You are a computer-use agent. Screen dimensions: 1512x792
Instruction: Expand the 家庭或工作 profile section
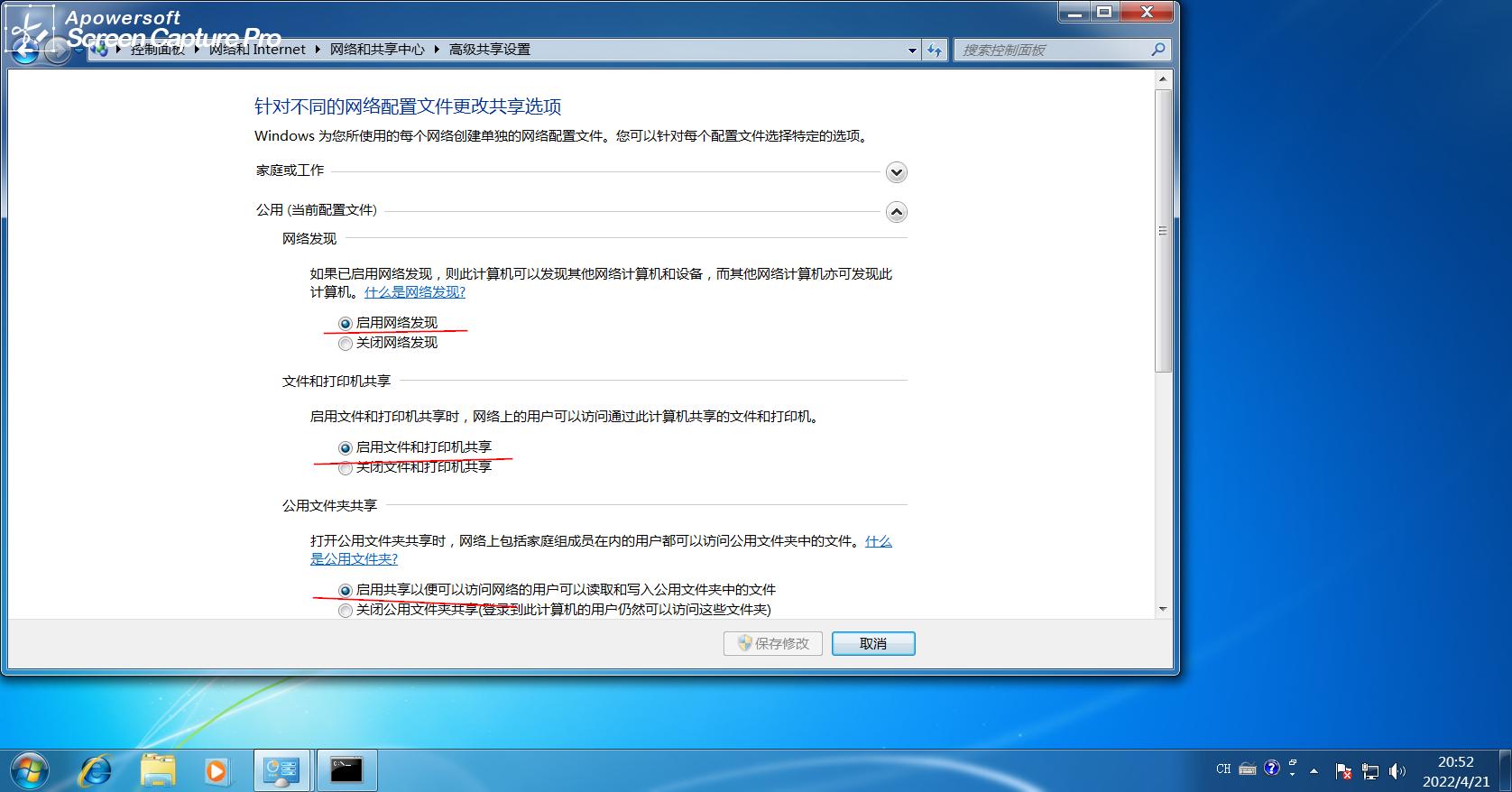click(x=896, y=172)
